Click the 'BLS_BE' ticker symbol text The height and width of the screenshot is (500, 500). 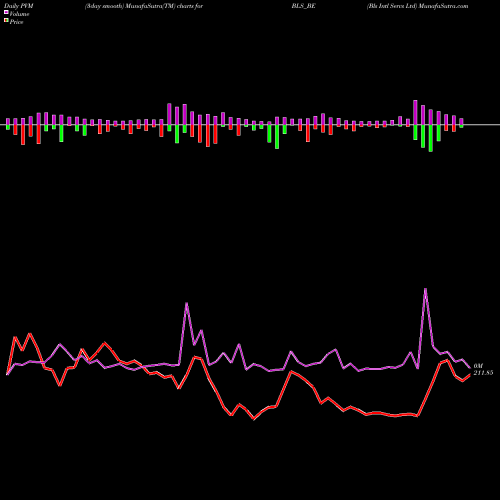tap(303, 6)
